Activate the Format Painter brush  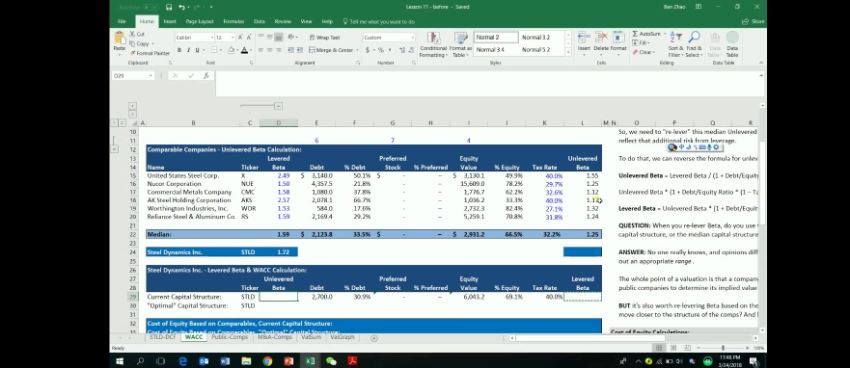click(150, 53)
